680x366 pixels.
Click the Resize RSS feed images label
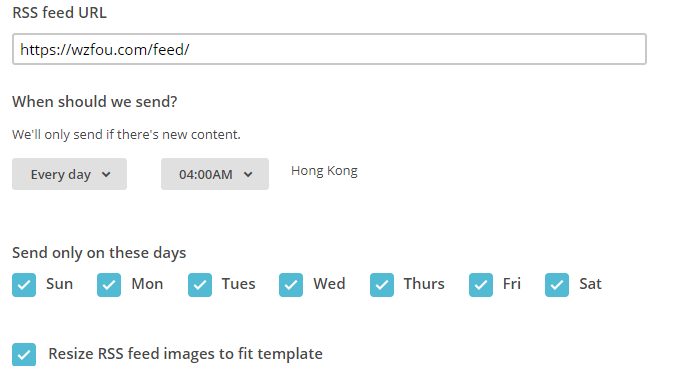pyautogui.click(x=186, y=354)
